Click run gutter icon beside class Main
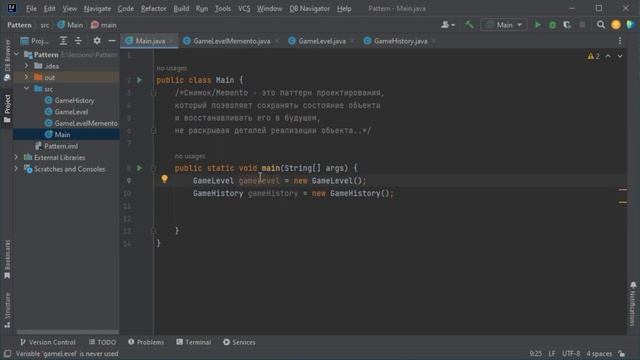Screen dimensions: 640x360 pyautogui.click(x=139, y=80)
